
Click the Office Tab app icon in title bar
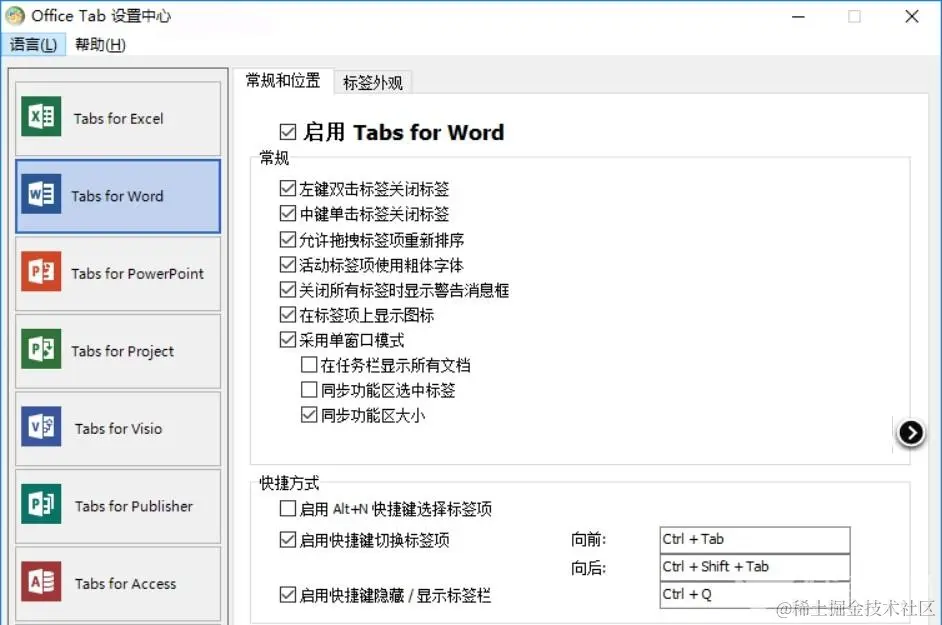[x=14, y=16]
